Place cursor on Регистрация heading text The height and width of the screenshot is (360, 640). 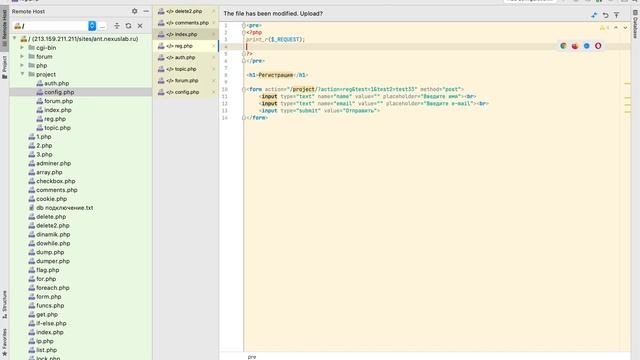(x=276, y=75)
